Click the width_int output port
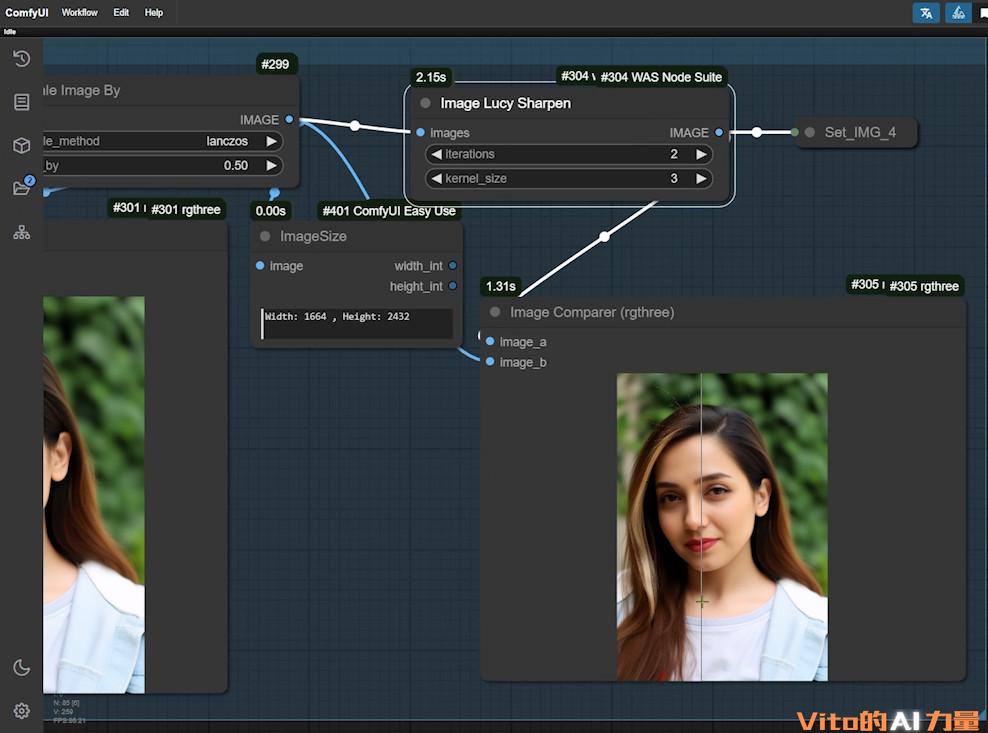Image resolution: width=988 pixels, height=733 pixels. 452,266
